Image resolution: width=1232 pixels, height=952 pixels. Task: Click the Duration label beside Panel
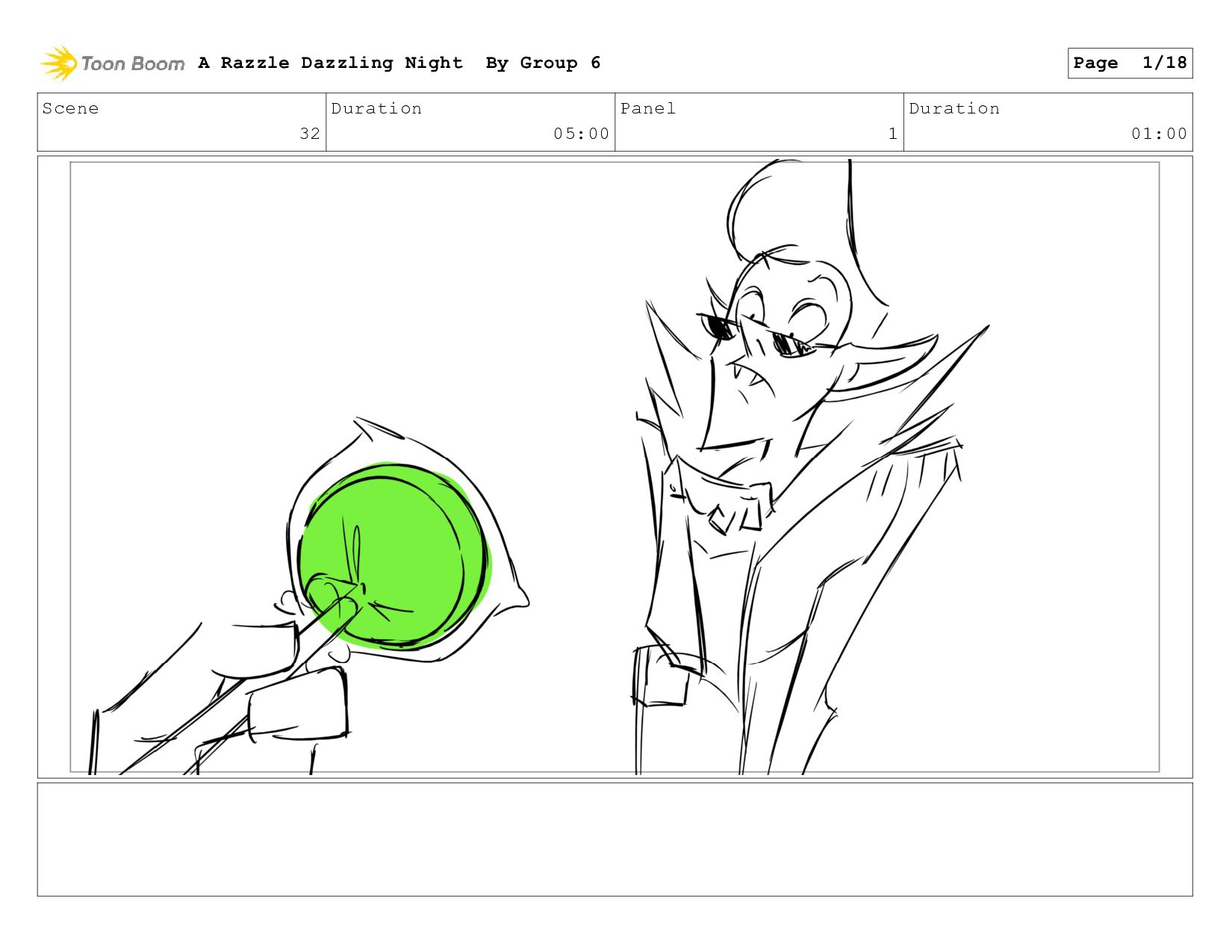click(x=954, y=108)
